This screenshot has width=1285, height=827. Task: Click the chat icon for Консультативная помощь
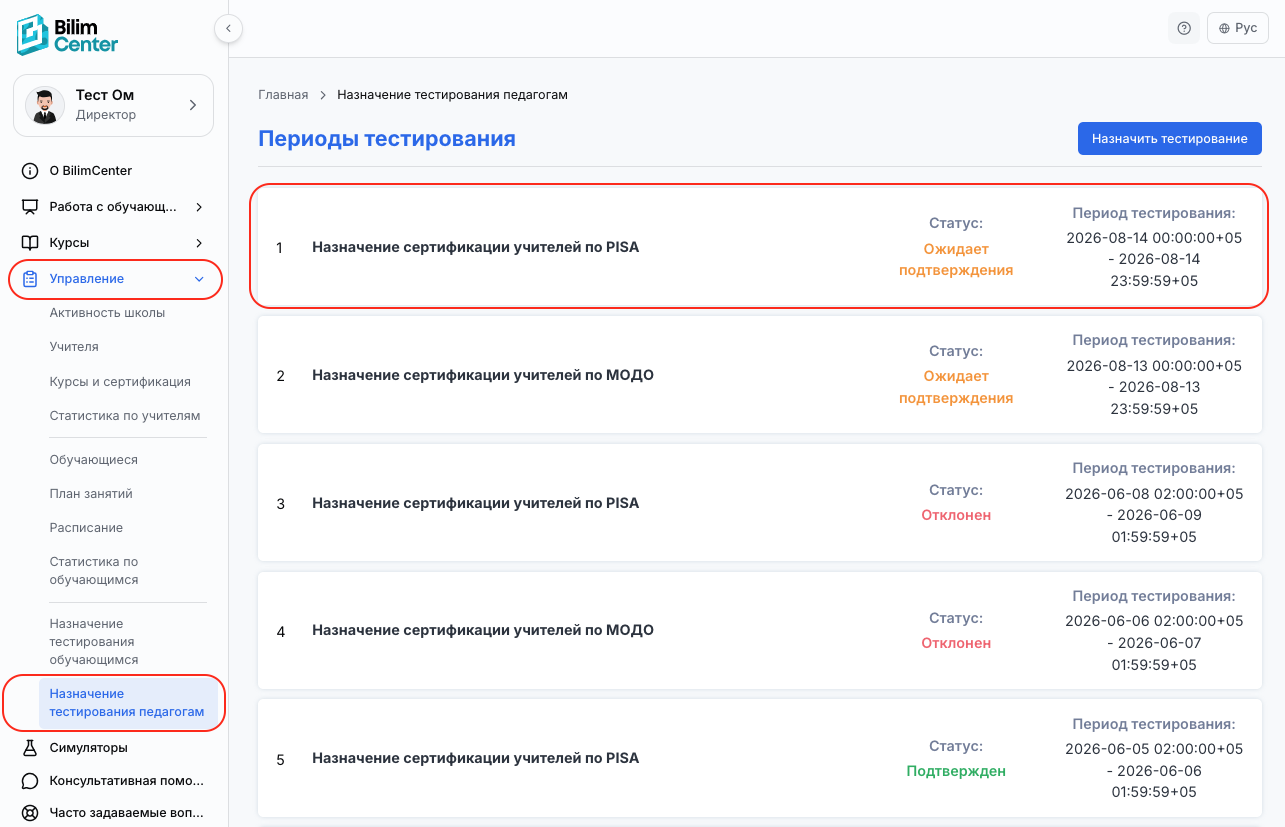pyautogui.click(x=30, y=781)
